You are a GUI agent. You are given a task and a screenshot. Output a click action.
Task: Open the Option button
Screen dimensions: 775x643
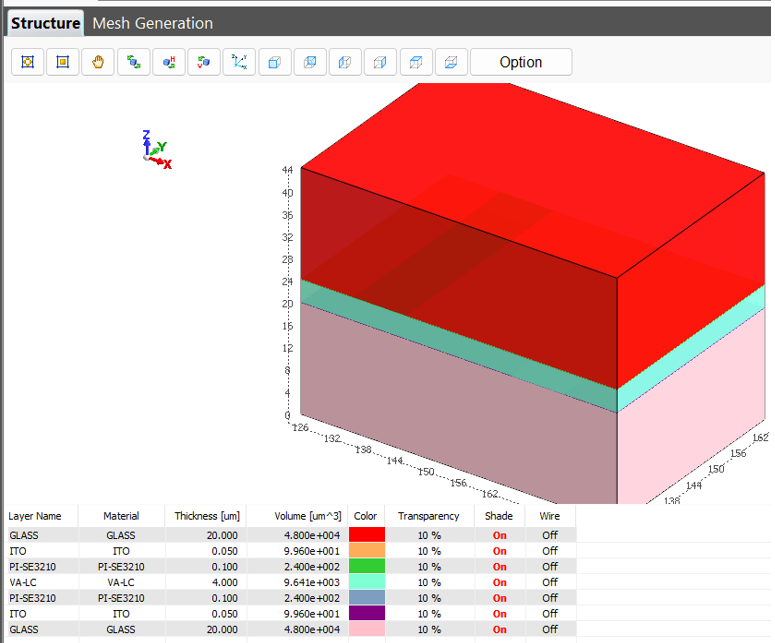pos(520,62)
